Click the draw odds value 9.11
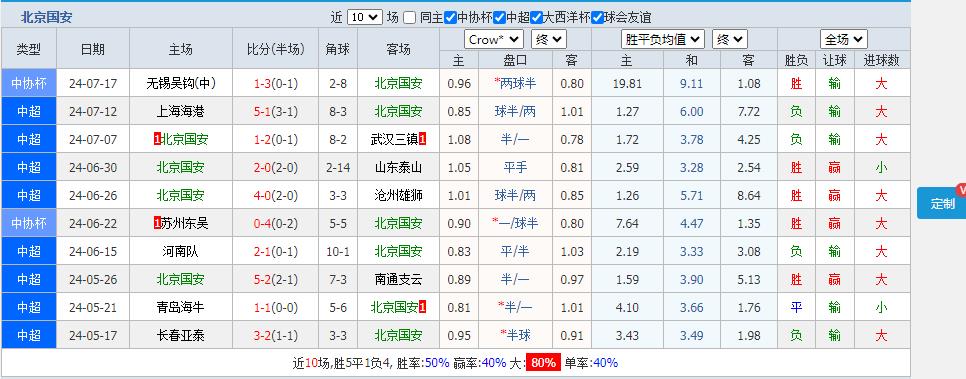Viewport: 966px width, 379px height. pos(691,84)
